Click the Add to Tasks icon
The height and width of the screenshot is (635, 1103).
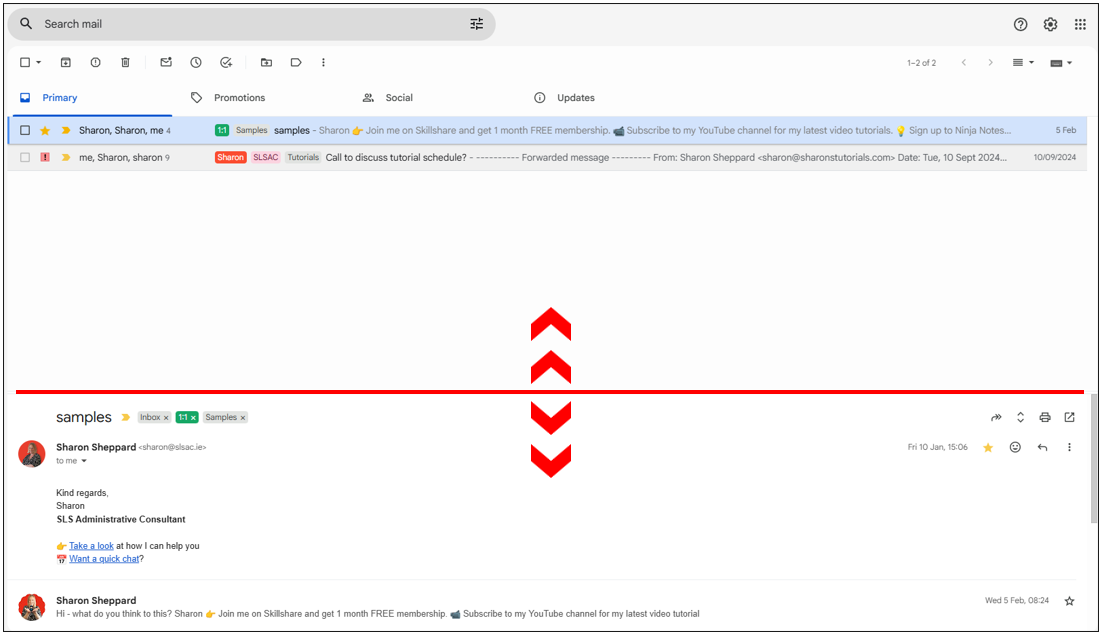coord(226,62)
